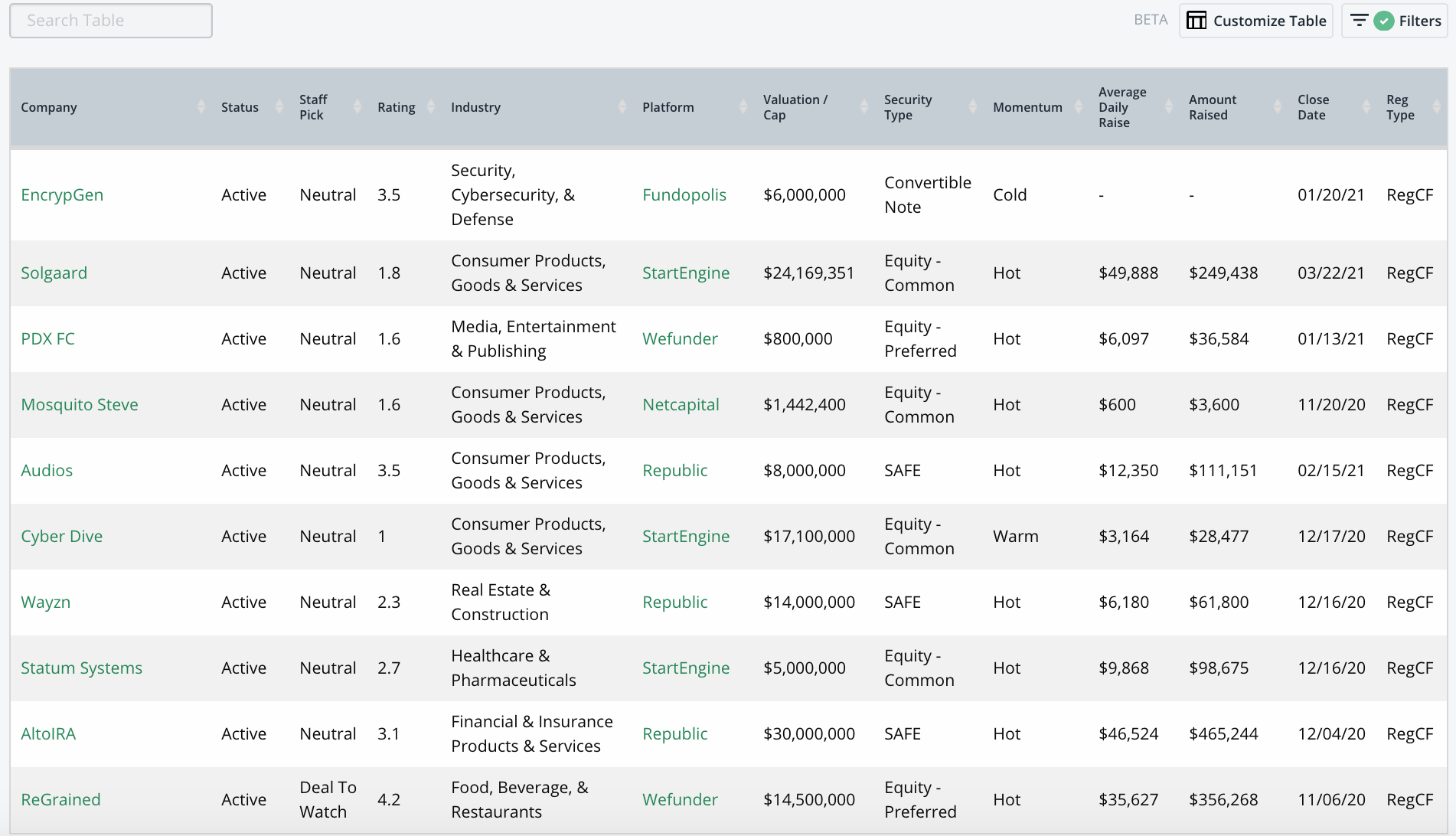The width and height of the screenshot is (1456, 836).
Task: Sort by Average Daily Raise arrows
Action: point(1169,107)
